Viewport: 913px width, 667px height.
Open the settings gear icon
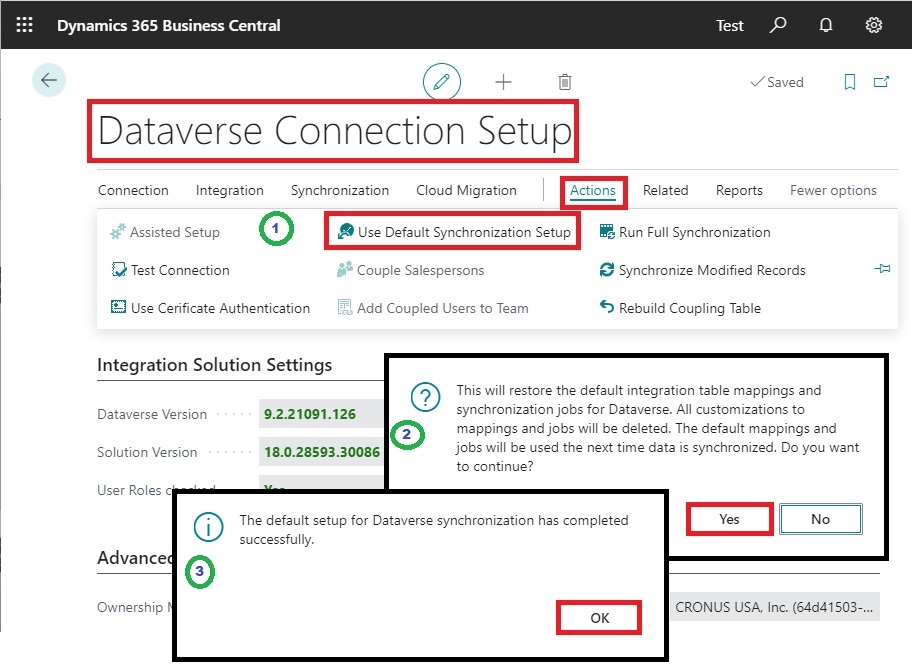(x=873, y=25)
